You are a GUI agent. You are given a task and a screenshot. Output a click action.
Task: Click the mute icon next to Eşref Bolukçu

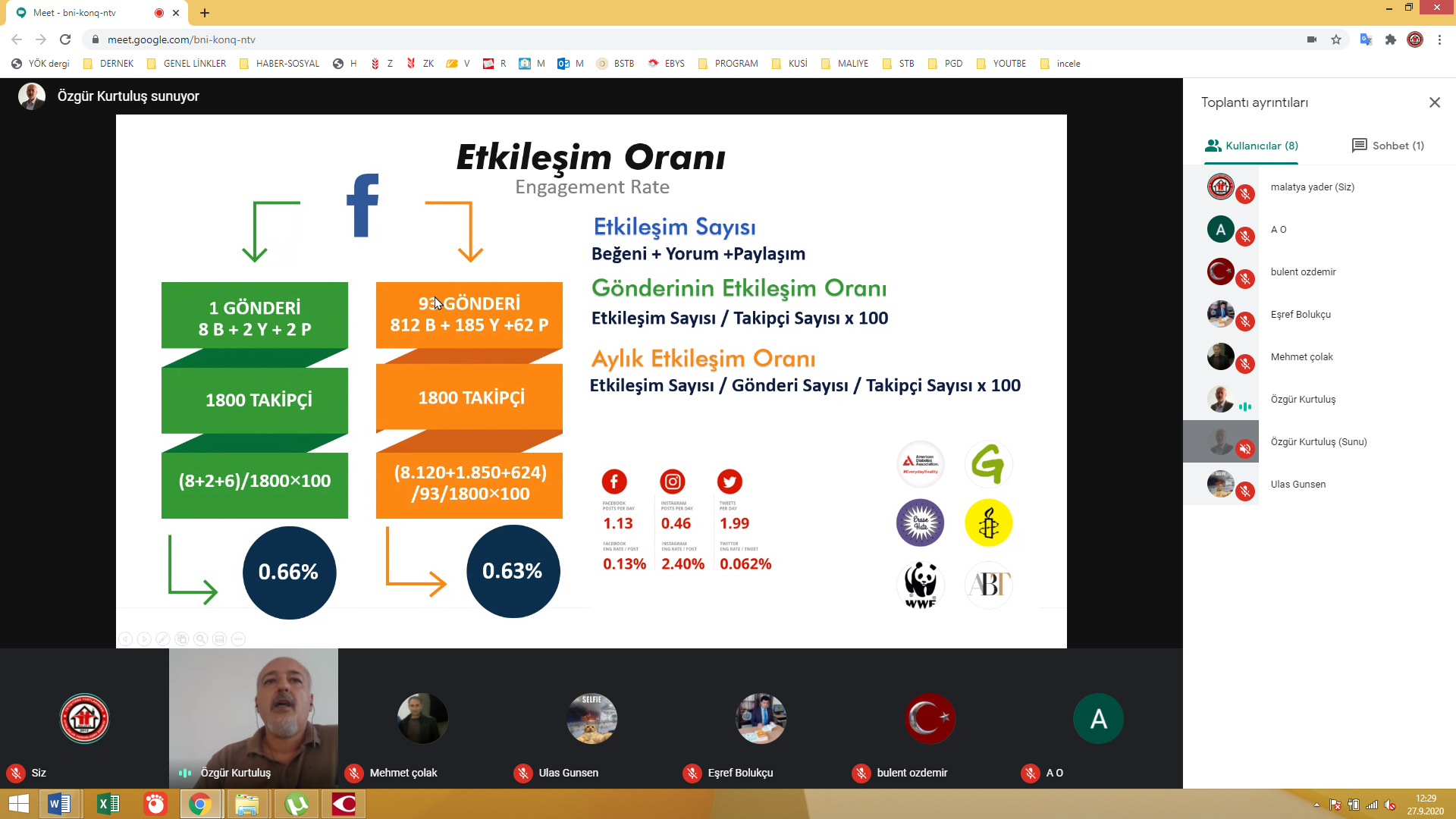point(1245,322)
